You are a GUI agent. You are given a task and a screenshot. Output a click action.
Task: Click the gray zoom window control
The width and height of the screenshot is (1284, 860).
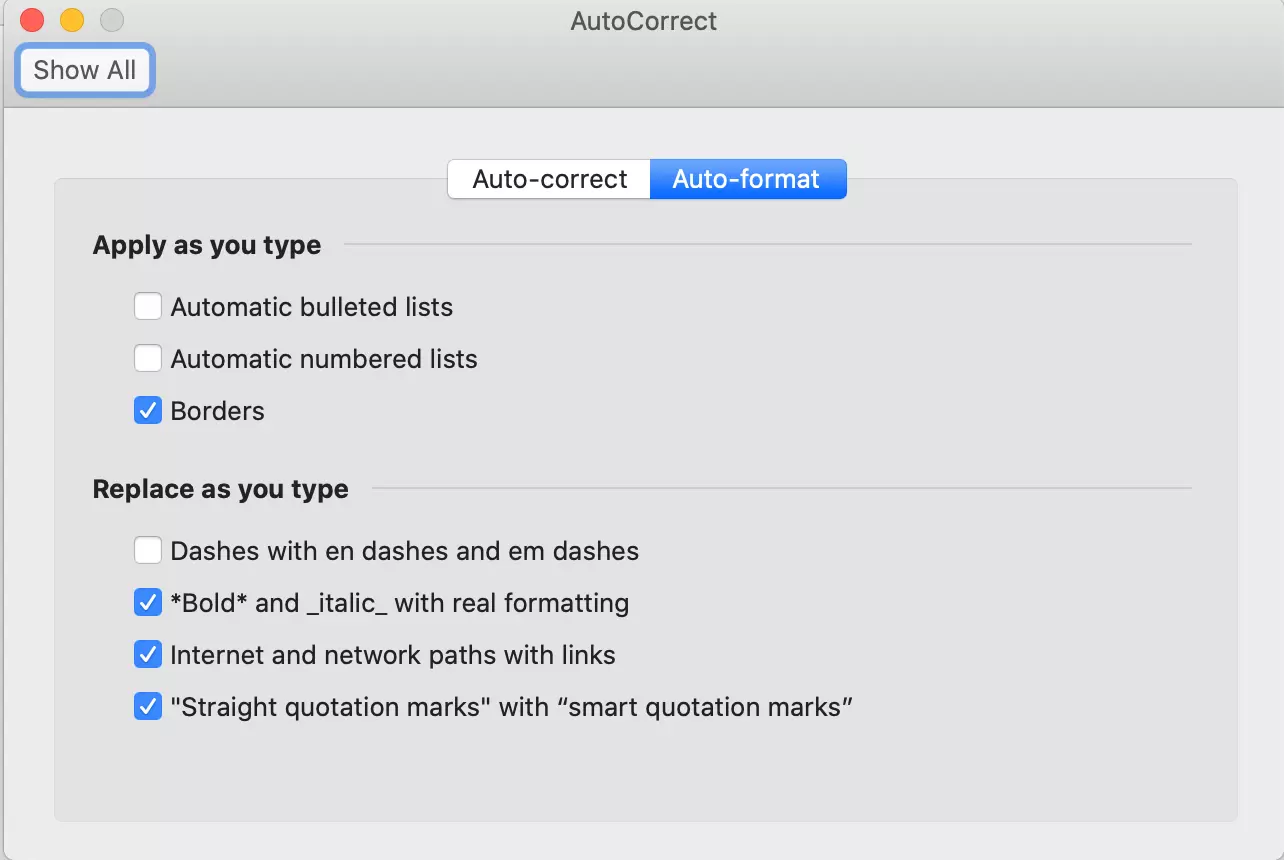111,19
